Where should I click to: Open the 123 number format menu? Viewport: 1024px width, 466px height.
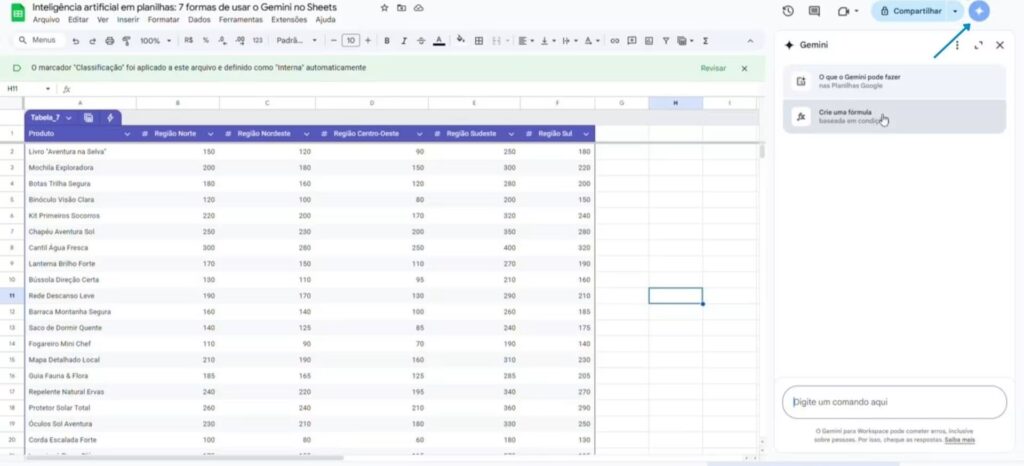click(257, 40)
